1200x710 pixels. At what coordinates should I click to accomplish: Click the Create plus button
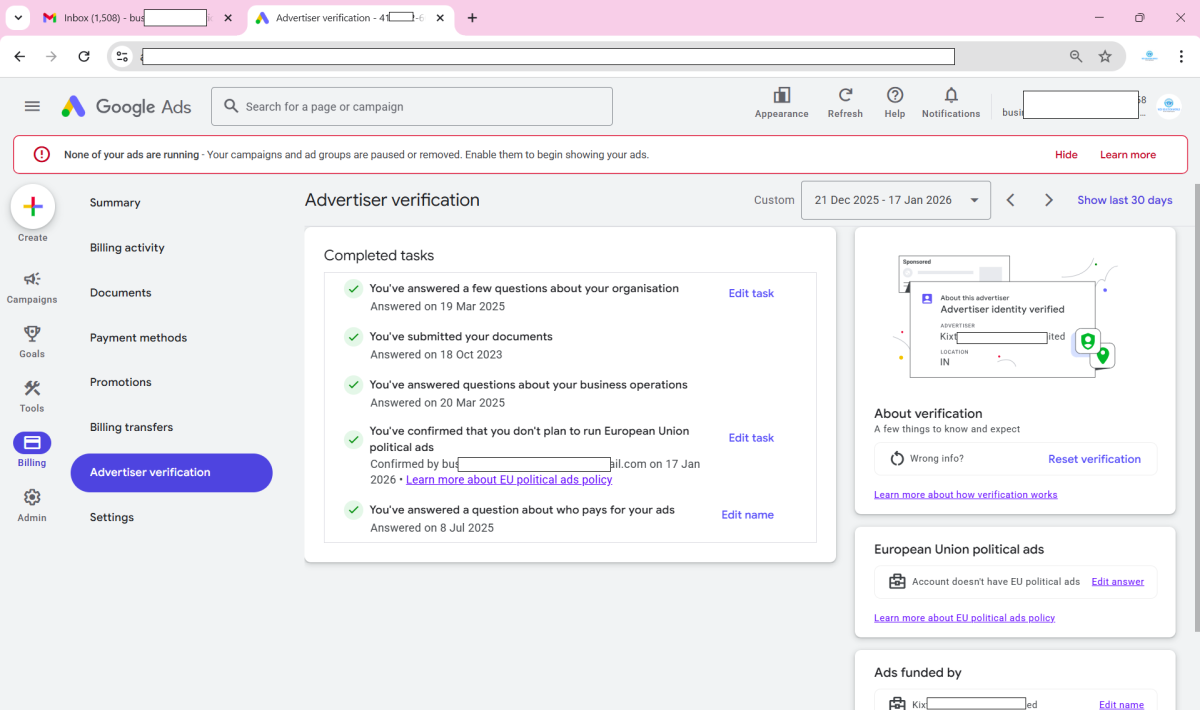click(32, 207)
